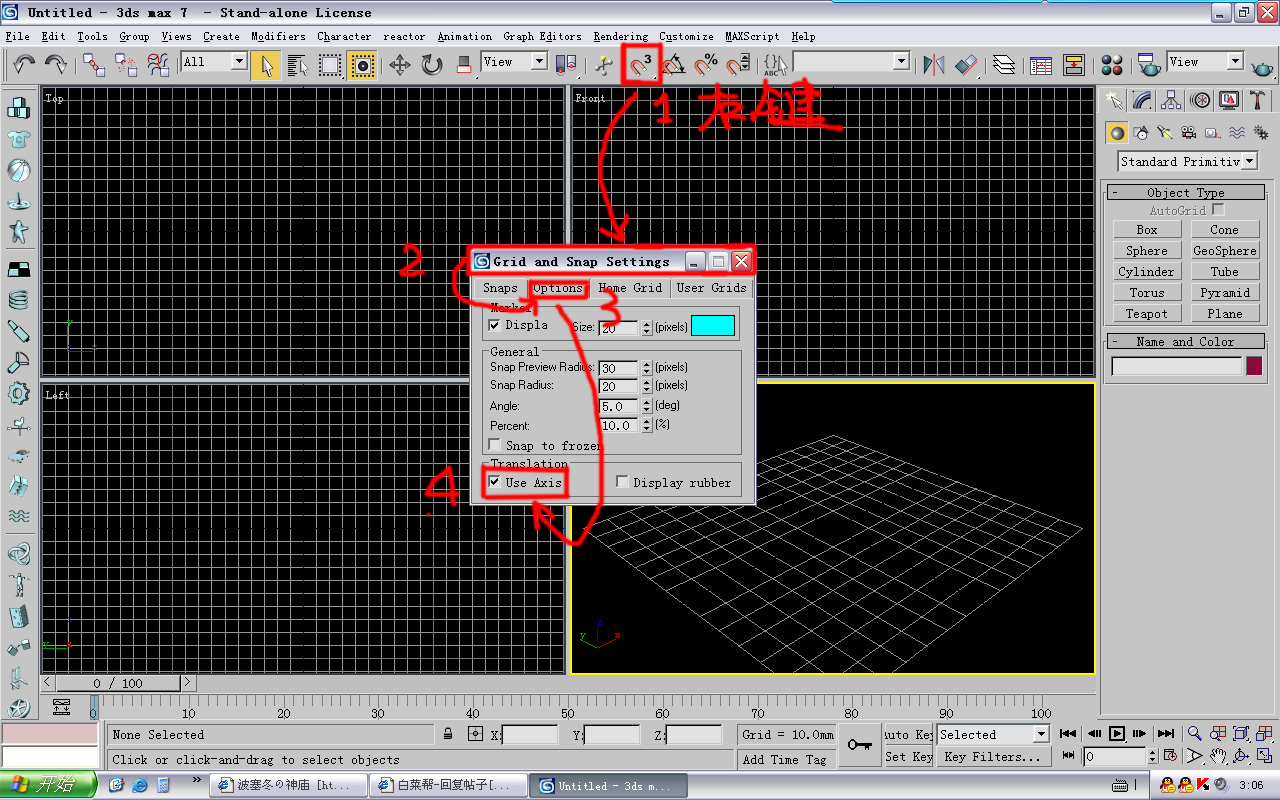
Task: Activate the Select and Move tool
Action: [x=399, y=65]
